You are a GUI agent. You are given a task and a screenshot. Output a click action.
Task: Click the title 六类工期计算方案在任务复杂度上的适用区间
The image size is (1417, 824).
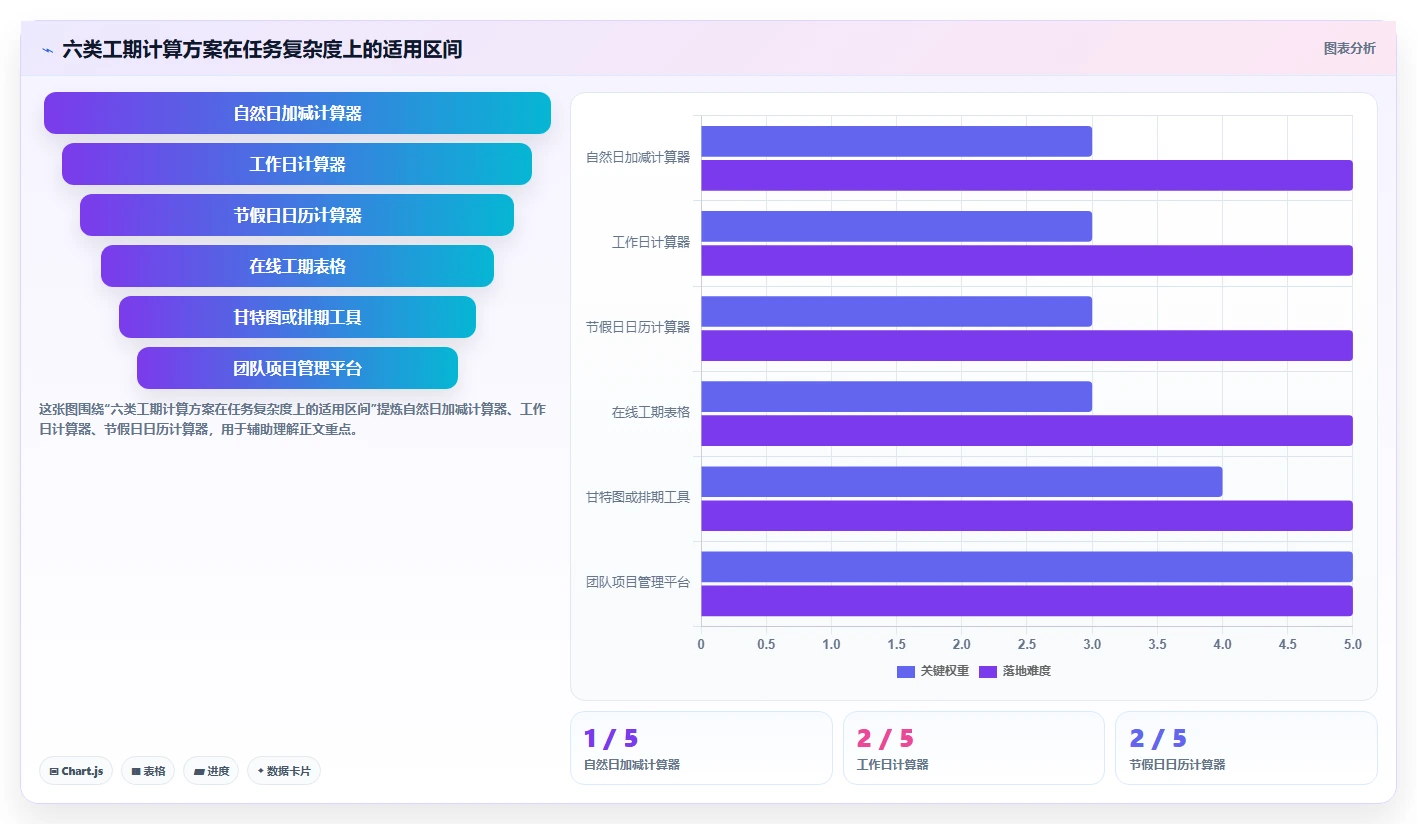[262, 49]
